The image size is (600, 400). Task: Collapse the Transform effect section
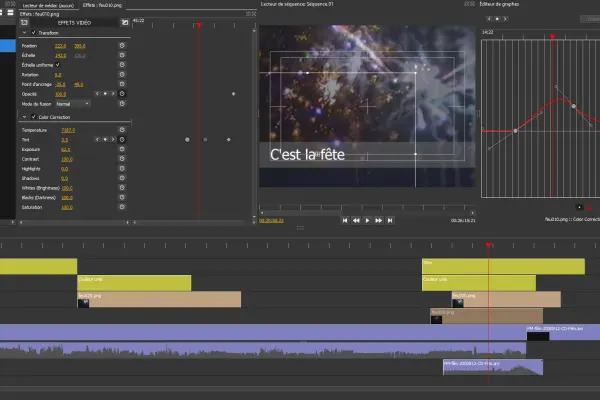coord(24,33)
